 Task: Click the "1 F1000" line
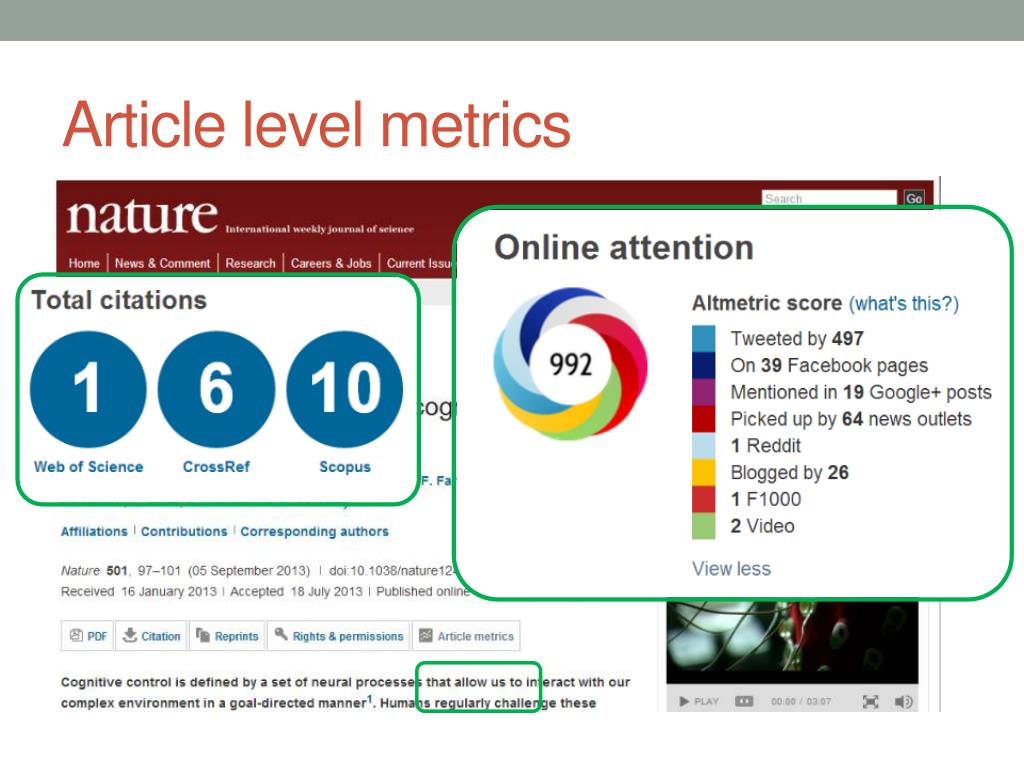(x=765, y=499)
